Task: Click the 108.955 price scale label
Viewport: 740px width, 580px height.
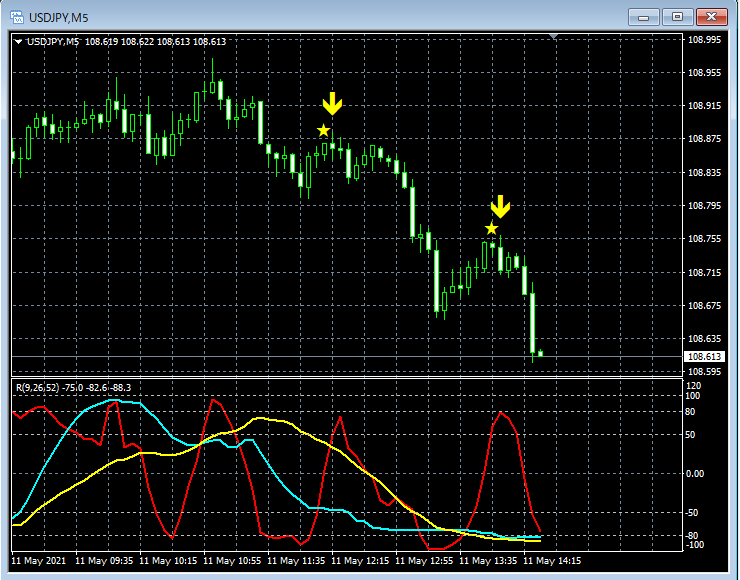Action: coord(704,73)
